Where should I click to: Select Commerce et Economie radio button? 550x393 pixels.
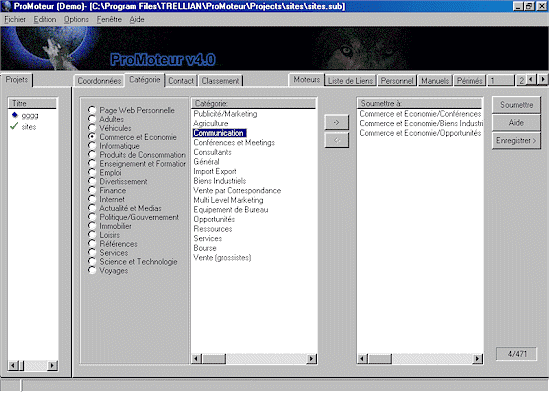point(92,136)
